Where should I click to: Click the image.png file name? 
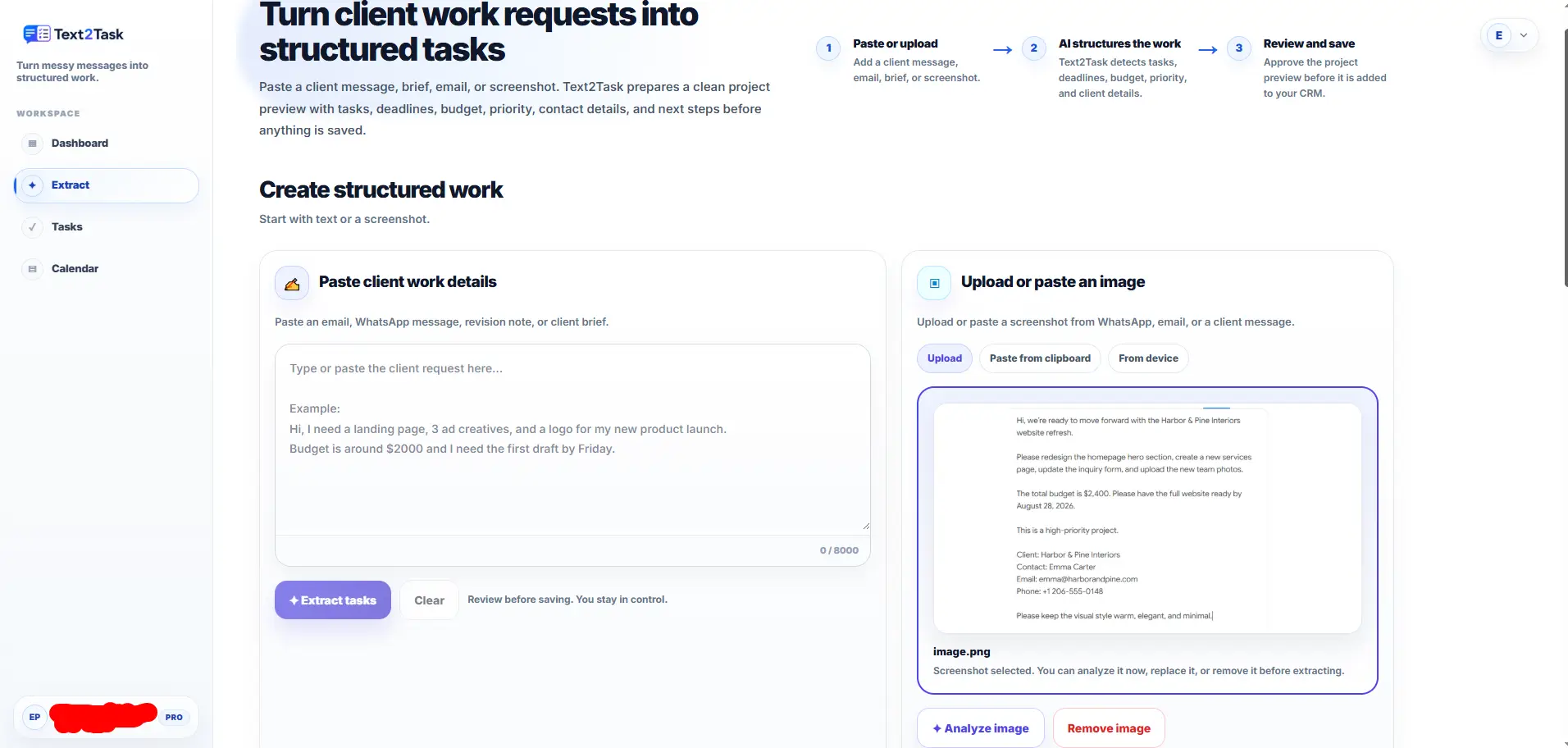pyautogui.click(x=962, y=652)
